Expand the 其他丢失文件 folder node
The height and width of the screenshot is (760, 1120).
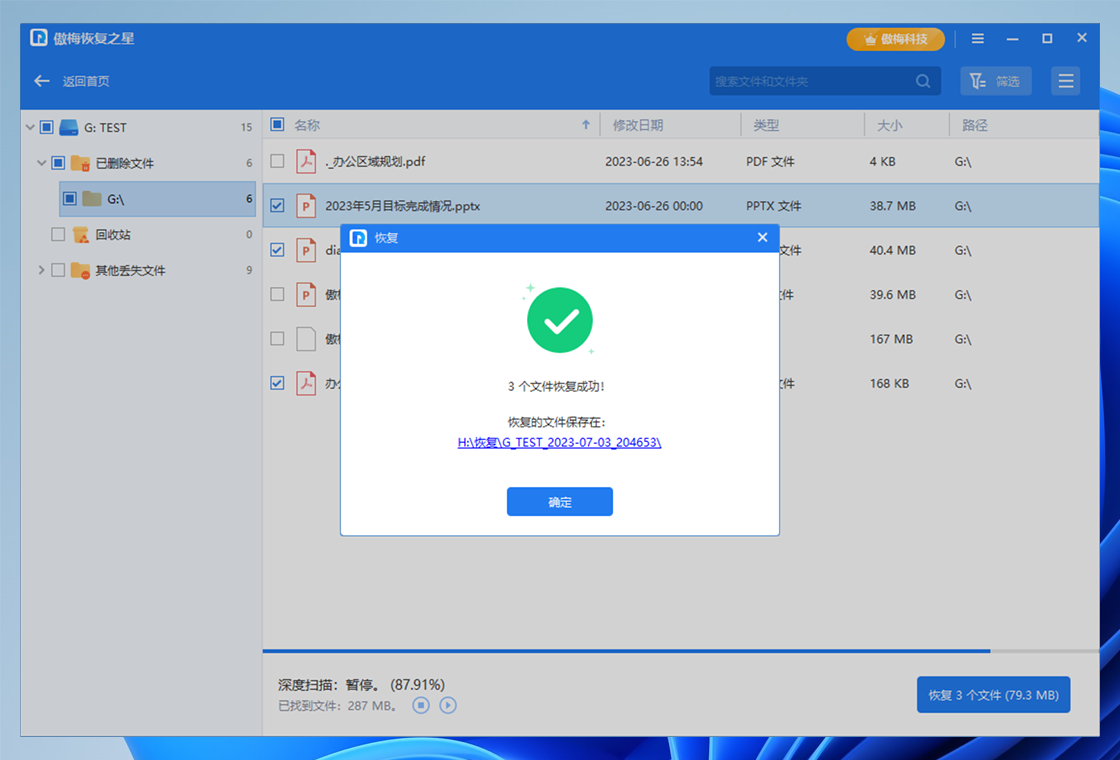tap(41, 270)
